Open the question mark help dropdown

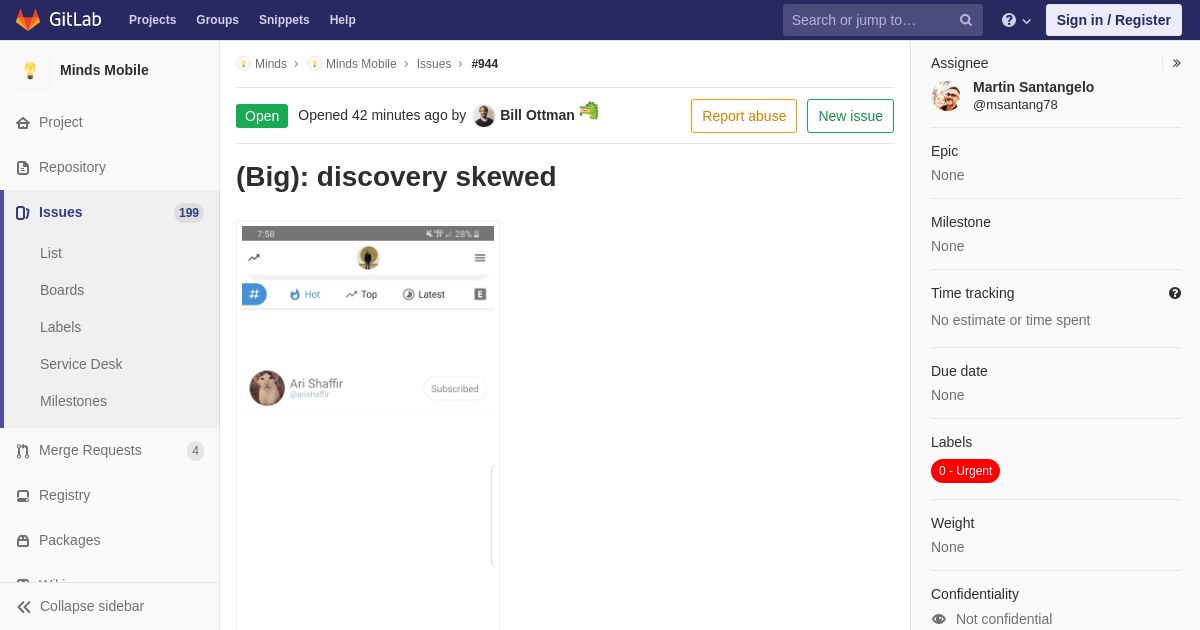point(1016,20)
